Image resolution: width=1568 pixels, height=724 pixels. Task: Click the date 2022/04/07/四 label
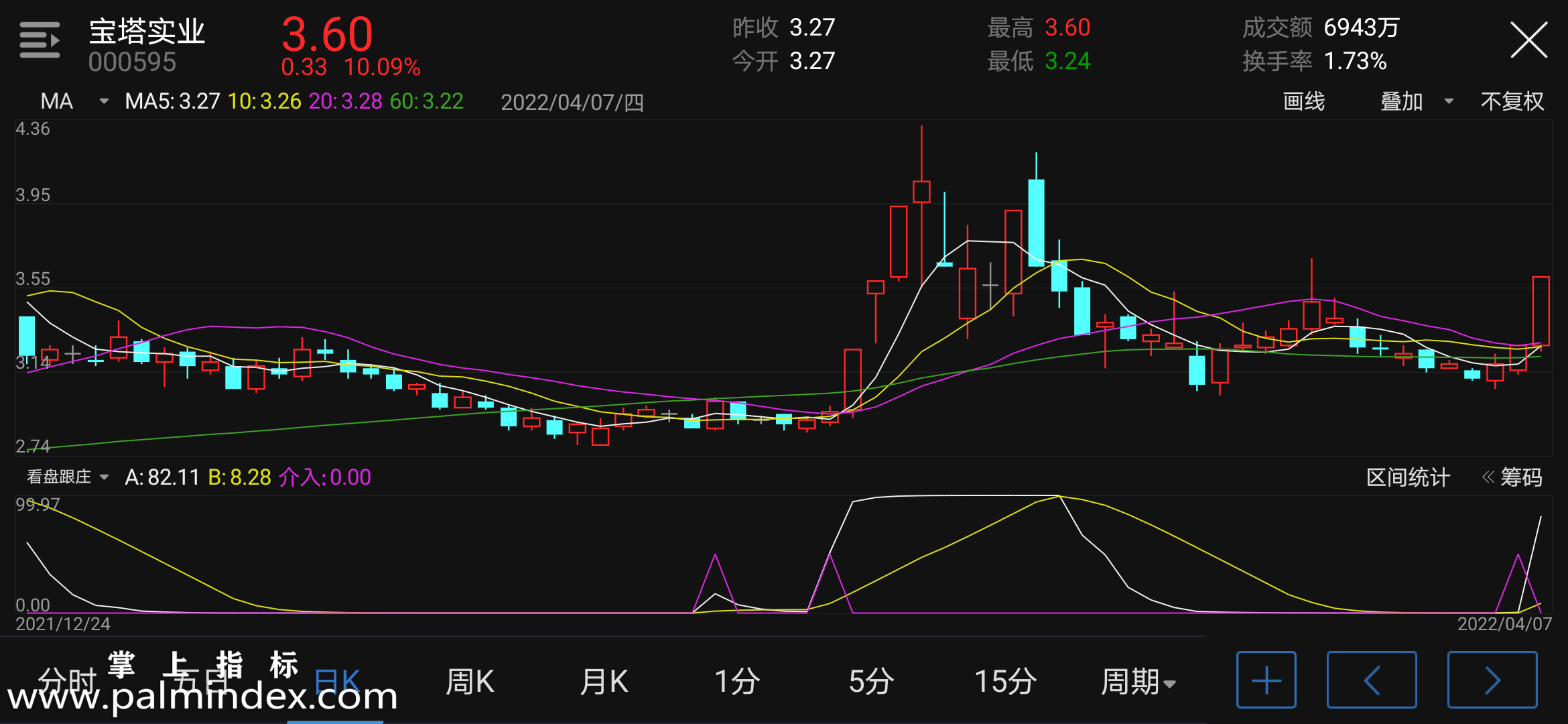click(x=572, y=102)
